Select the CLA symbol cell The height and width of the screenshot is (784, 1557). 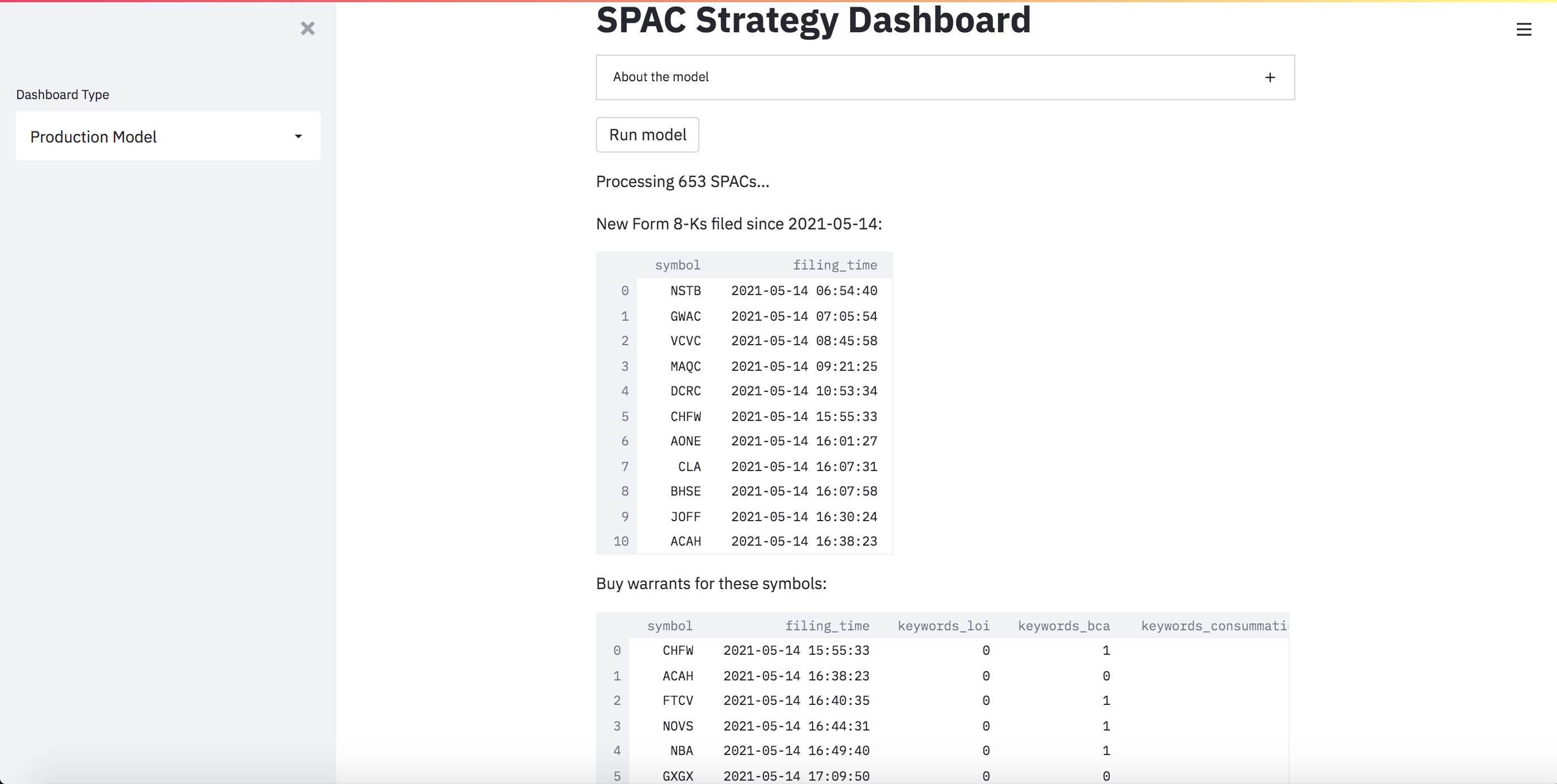click(689, 467)
